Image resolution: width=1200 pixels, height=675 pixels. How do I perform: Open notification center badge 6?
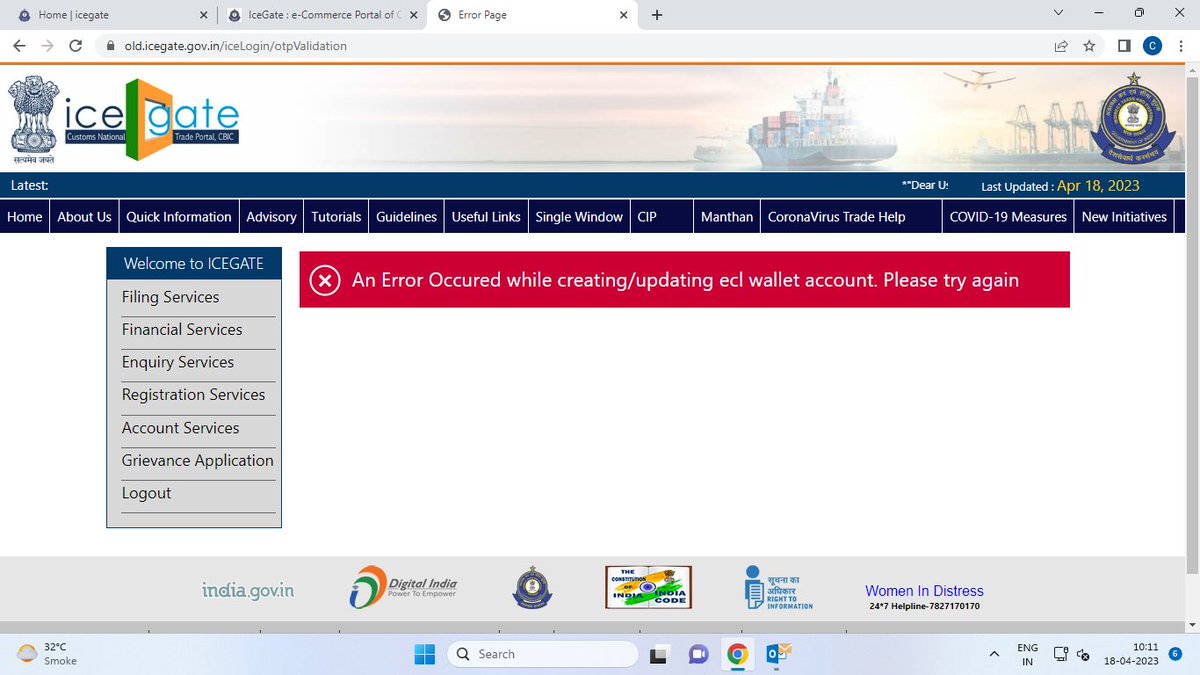pos(1175,653)
